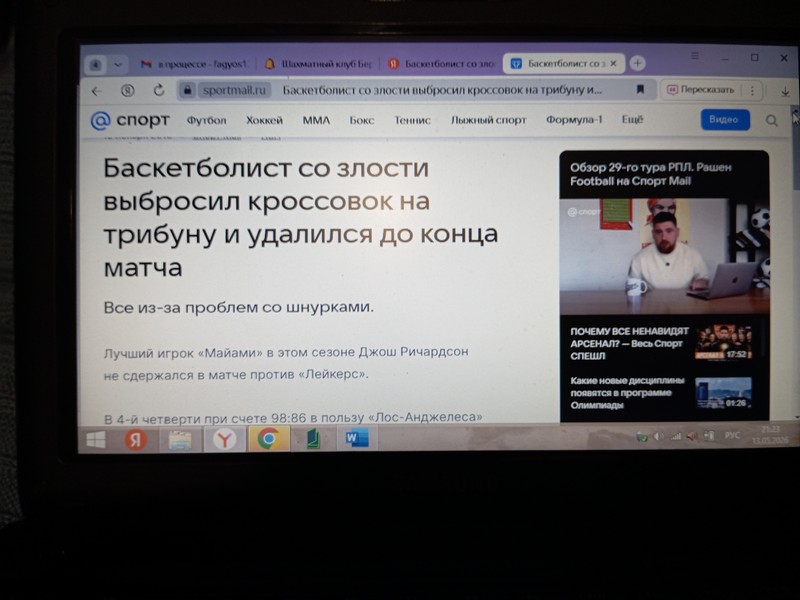This screenshot has width=800, height=600.
Task: Click the Yandex home round icon
Action: 128,91
